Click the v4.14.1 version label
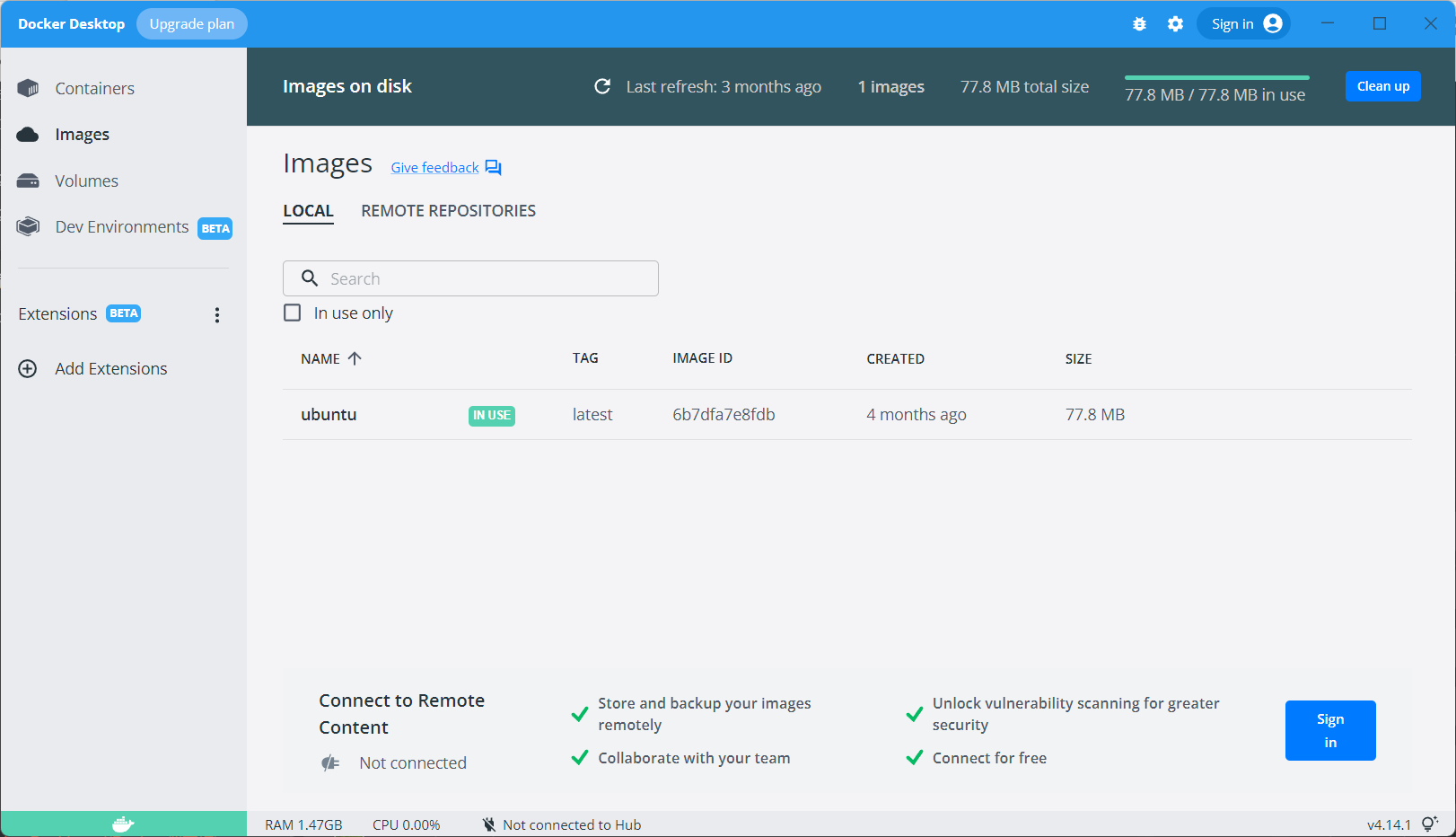The height and width of the screenshot is (837, 1456). [x=1389, y=824]
